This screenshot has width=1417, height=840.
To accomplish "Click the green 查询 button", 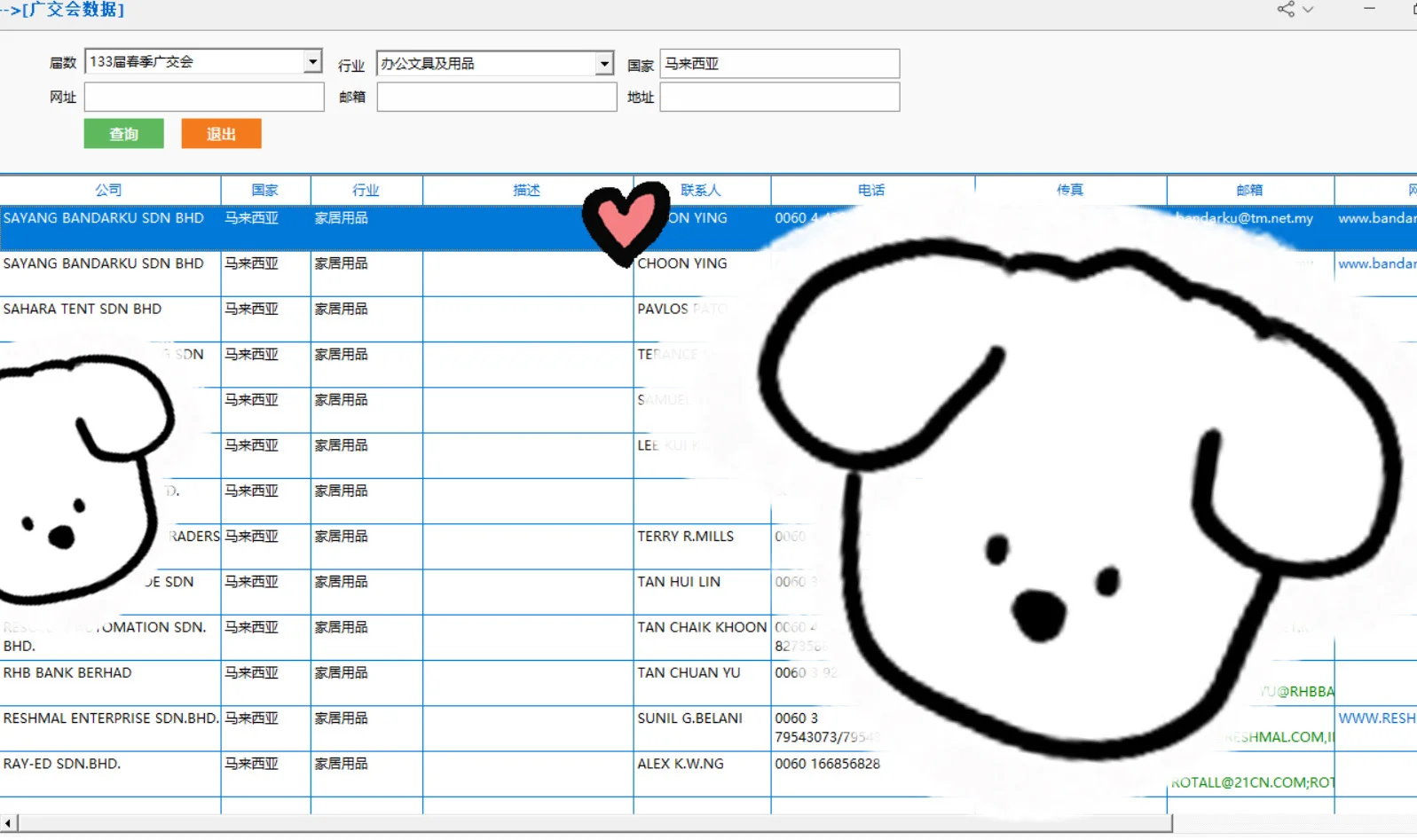I will click(x=124, y=134).
